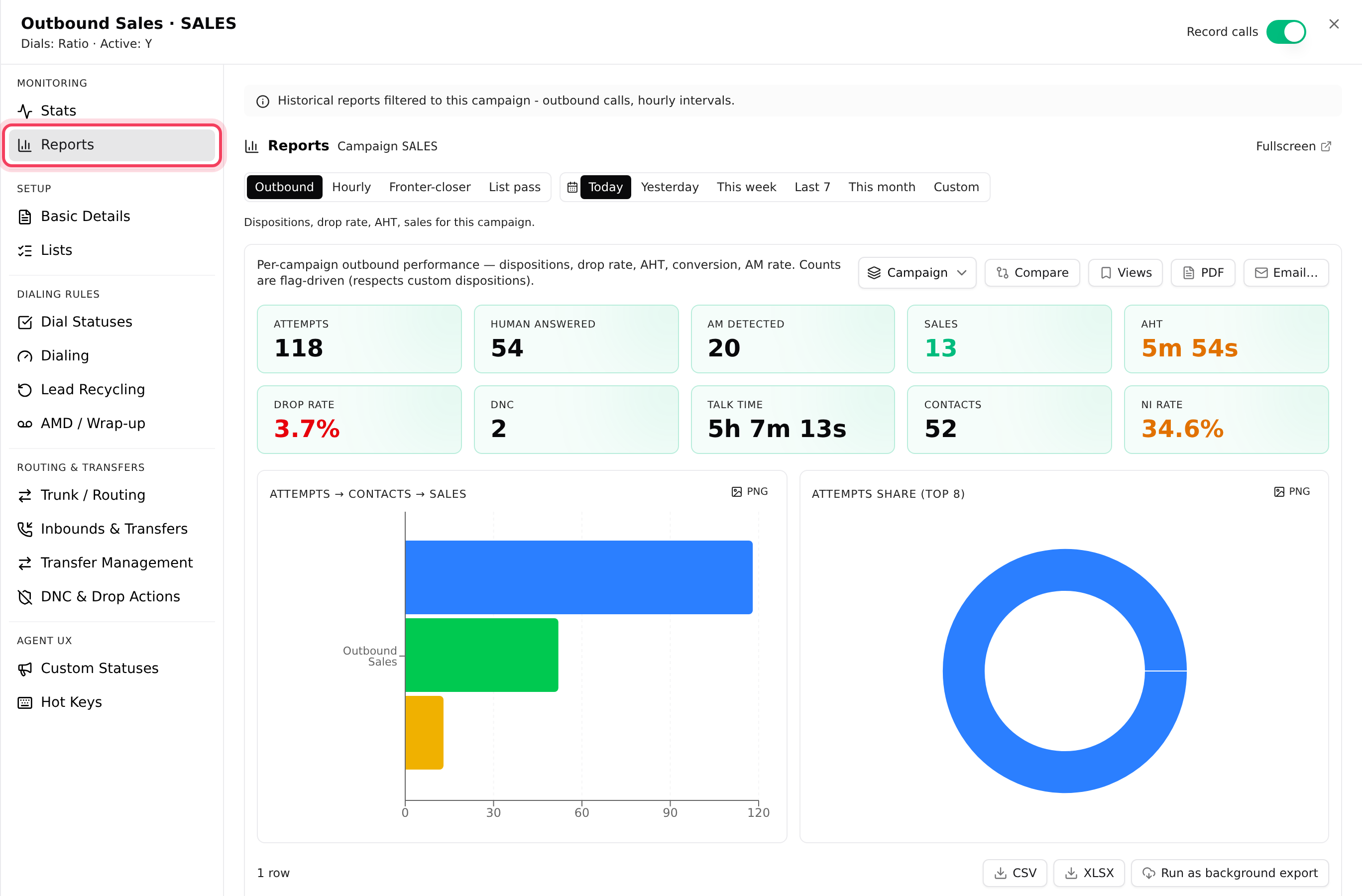
Task: Open the Custom date range option
Action: 956,187
